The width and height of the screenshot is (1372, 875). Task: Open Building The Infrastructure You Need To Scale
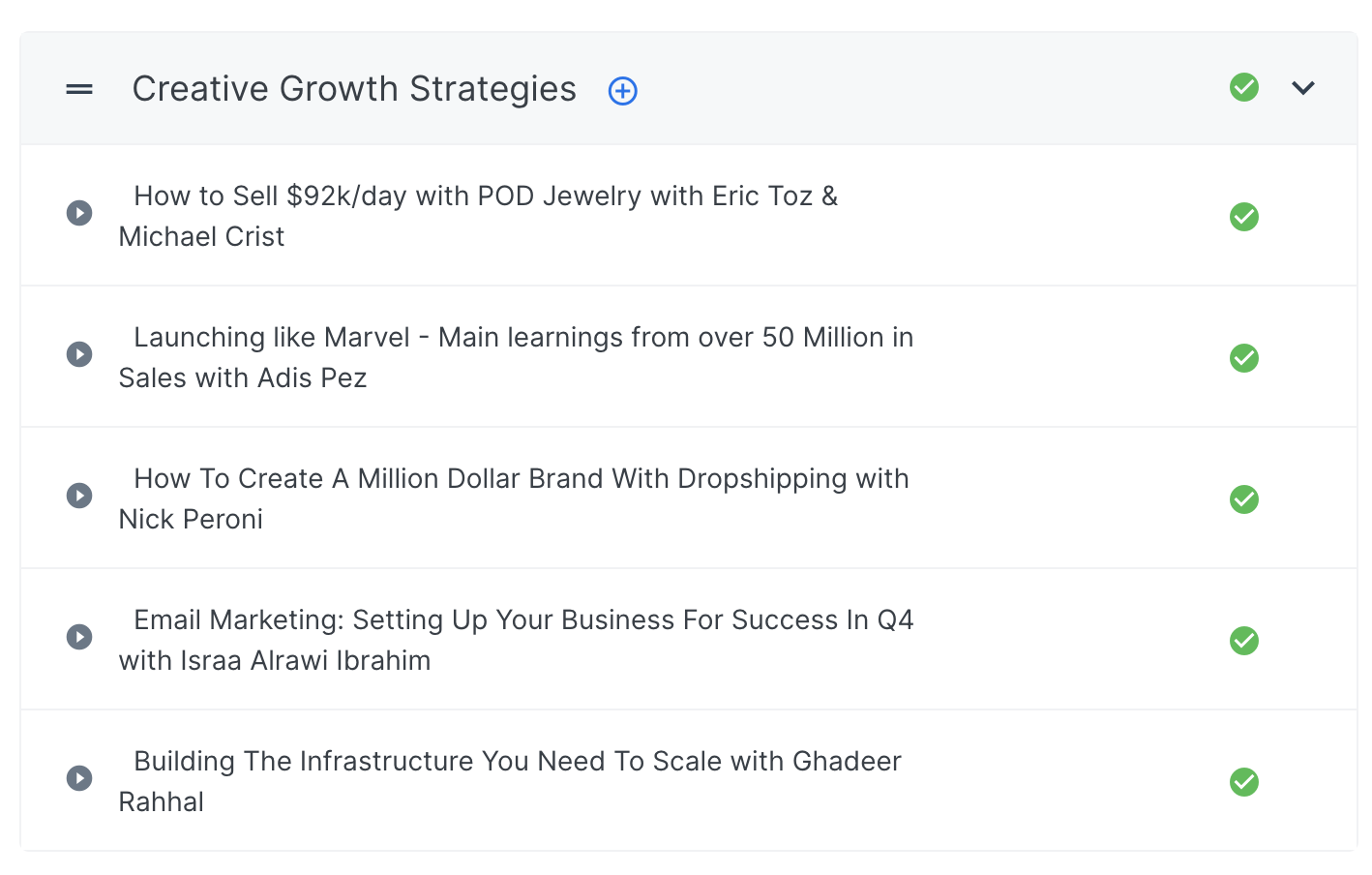coord(517,762)
